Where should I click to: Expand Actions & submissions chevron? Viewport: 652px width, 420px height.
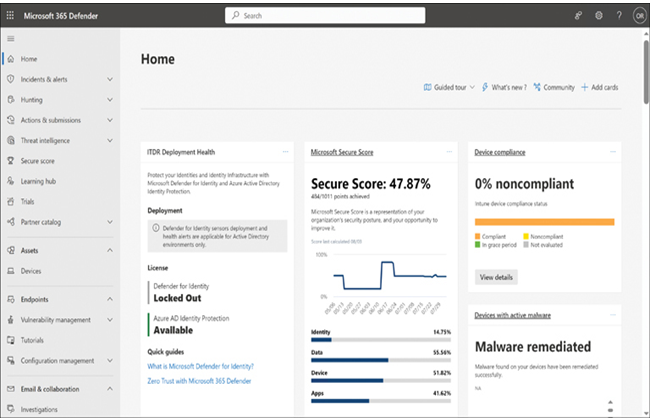point(110,120)
